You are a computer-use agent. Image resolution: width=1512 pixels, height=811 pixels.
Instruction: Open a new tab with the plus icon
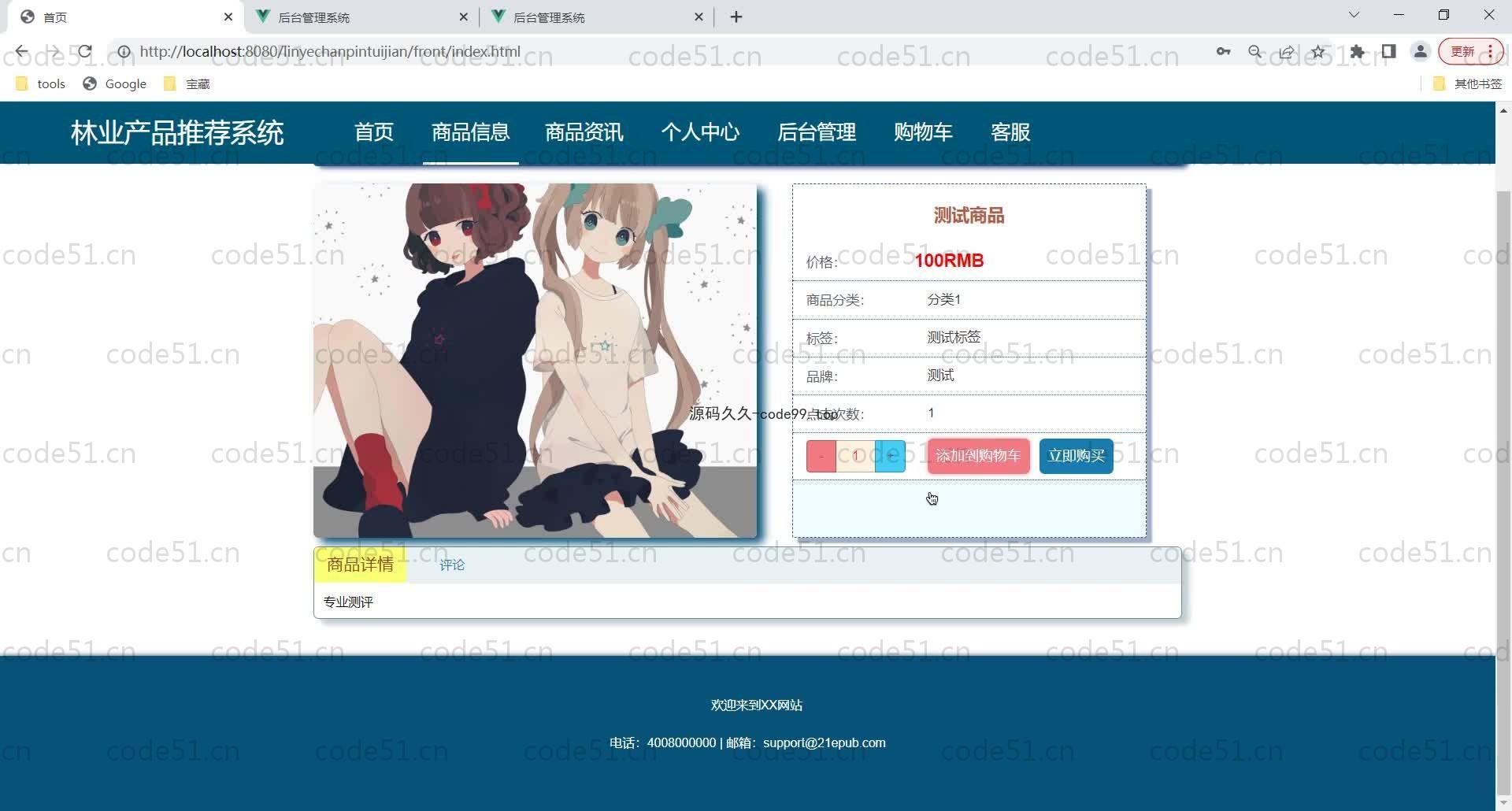point(736,17)
